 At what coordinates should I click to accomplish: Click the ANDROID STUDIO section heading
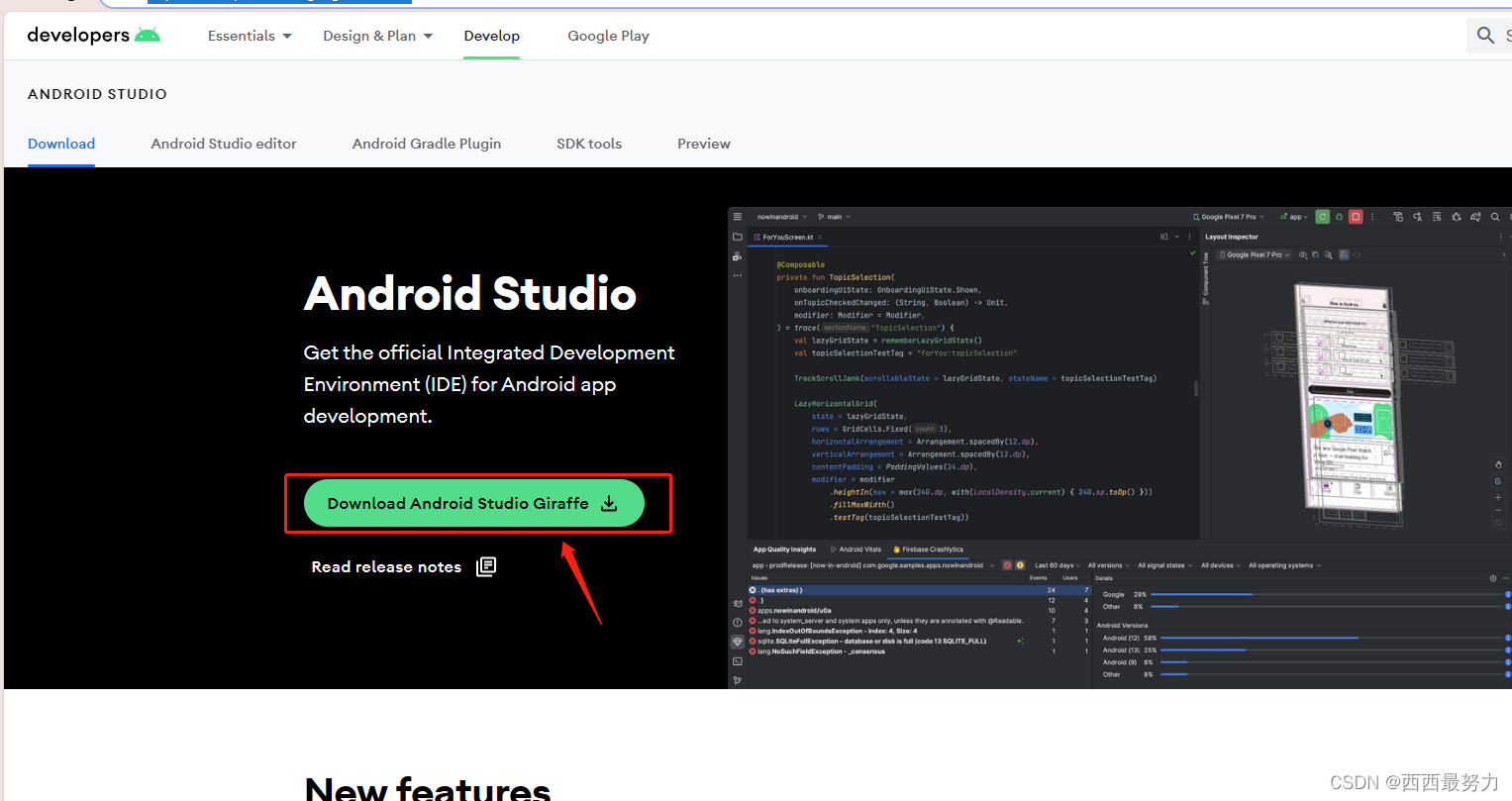pyautogui.click(x=97, y=94)
